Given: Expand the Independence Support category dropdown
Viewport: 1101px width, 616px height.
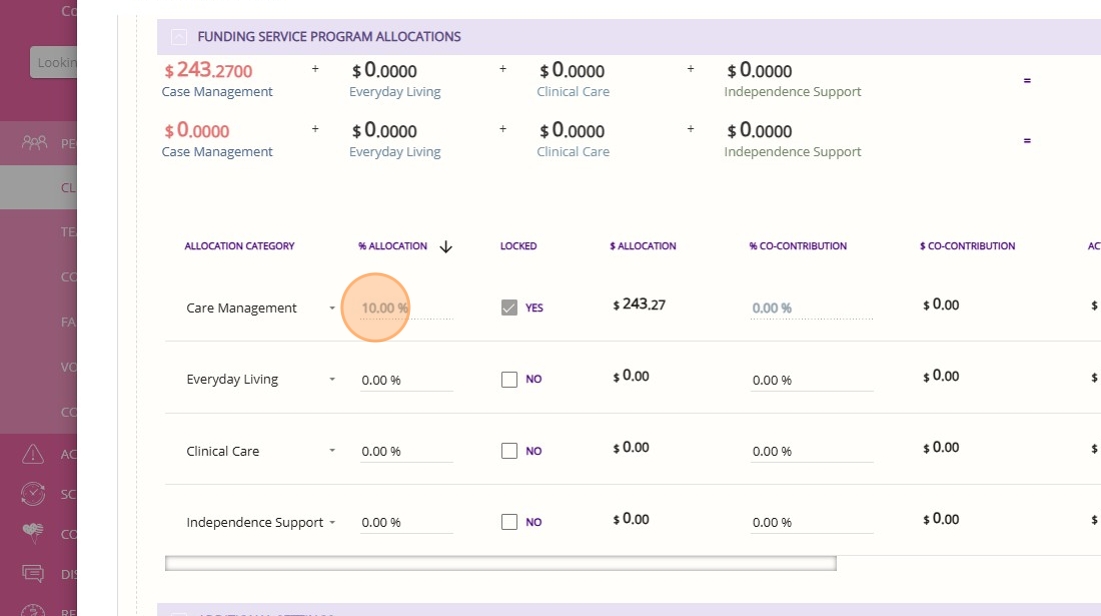Looking at the screenshot, I should coord(332,522).
